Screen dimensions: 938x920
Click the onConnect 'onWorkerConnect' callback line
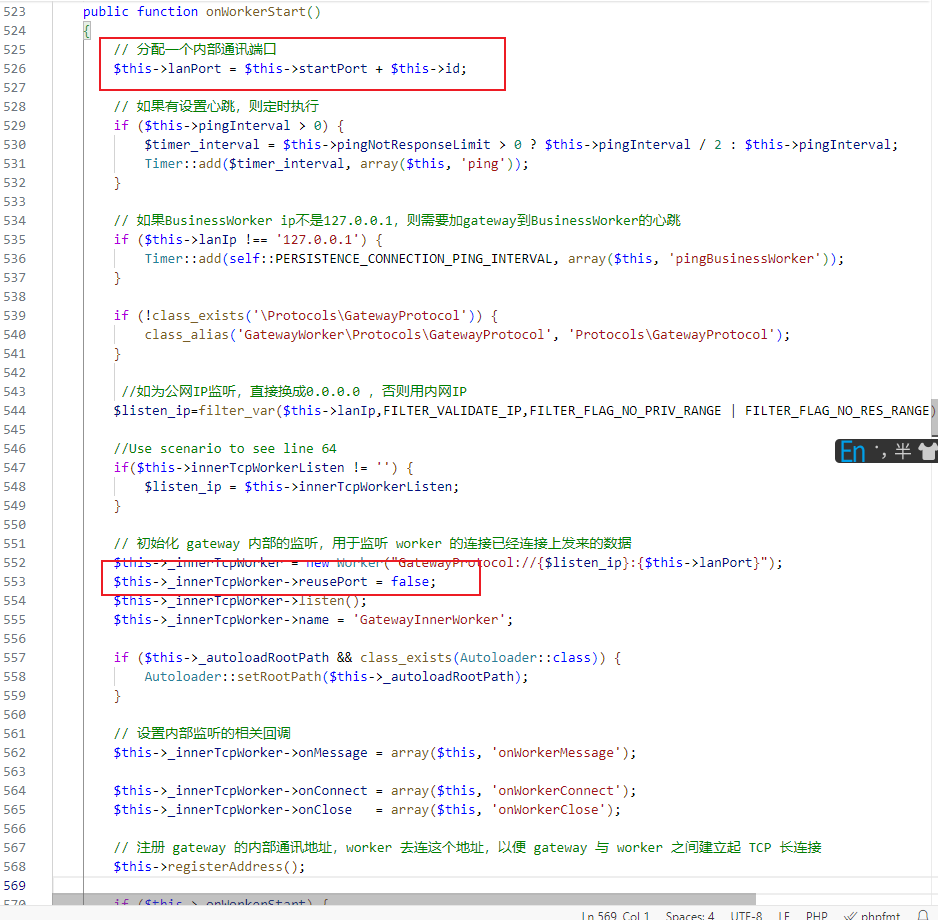[x=375, y=791]
